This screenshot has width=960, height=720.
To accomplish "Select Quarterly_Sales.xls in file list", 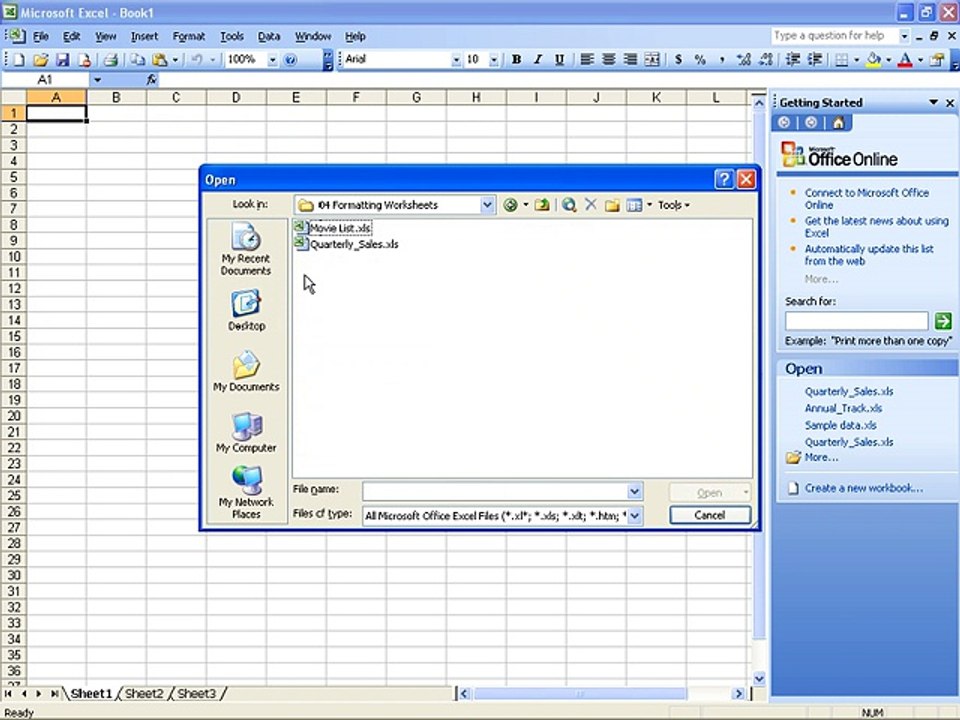I will 347,244.
